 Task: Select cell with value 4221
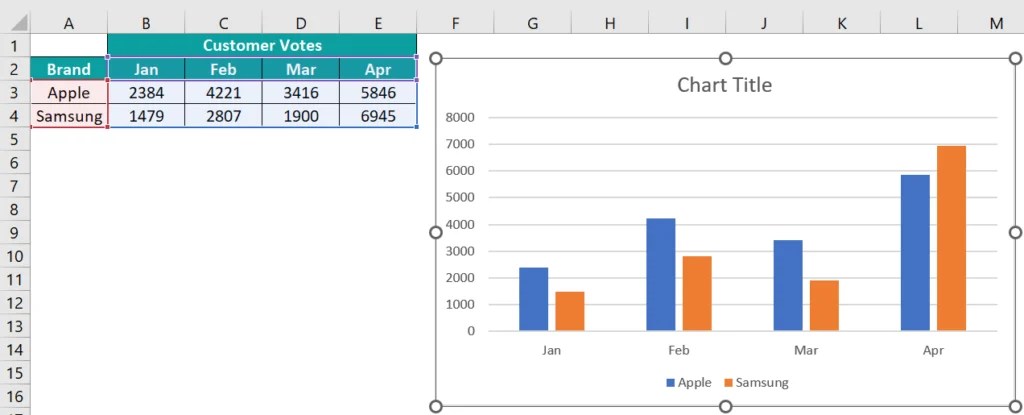point(223,92)
